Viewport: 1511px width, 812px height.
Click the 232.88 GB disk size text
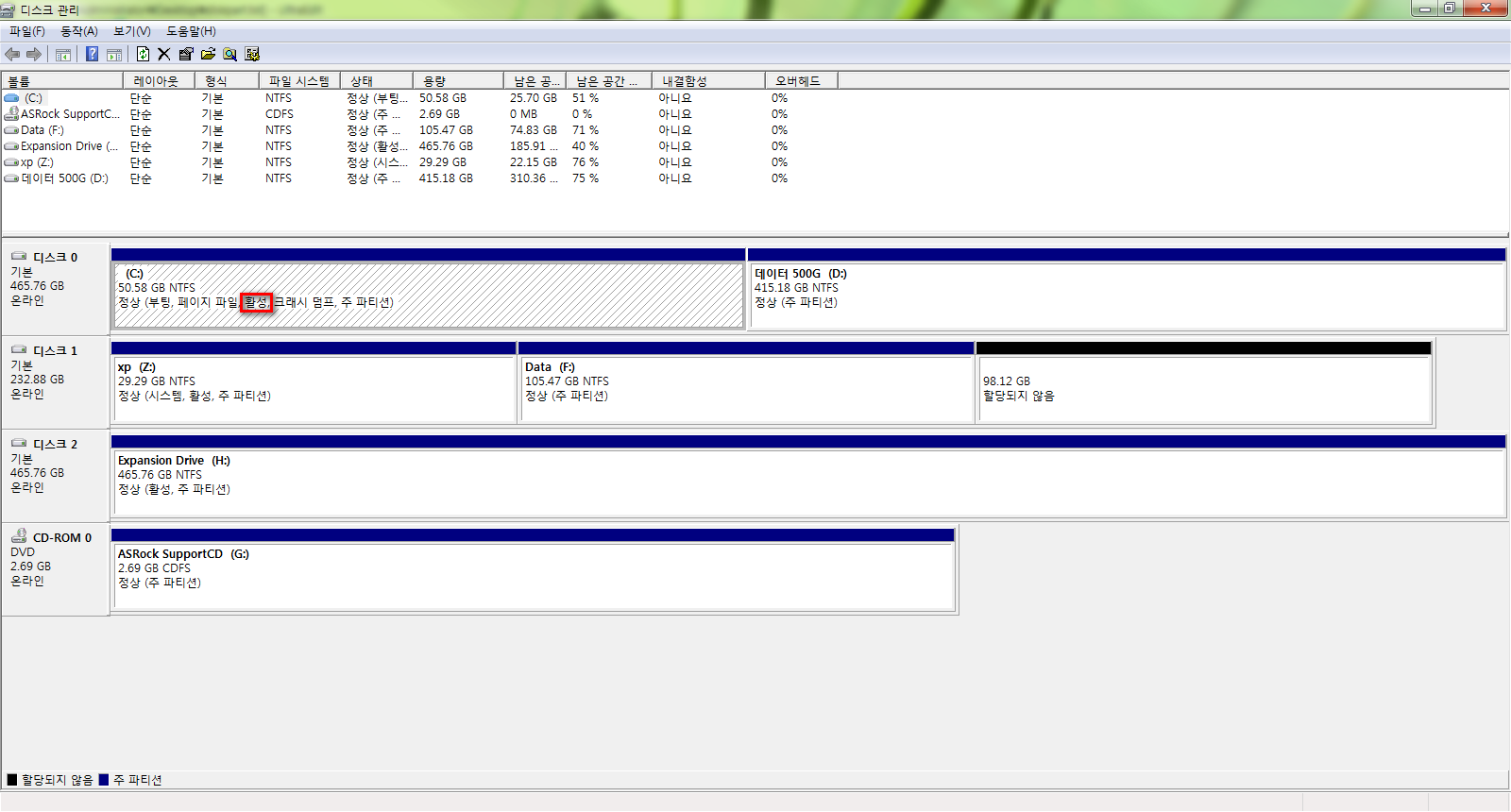coord(38,380)
